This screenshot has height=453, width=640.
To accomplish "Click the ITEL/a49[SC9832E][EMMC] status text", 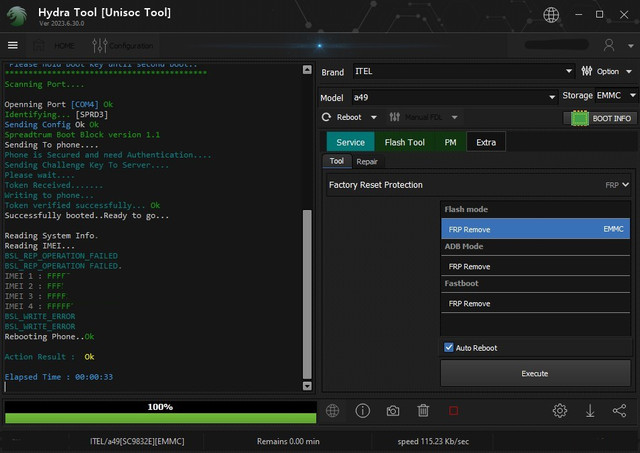I will [137, 441].
